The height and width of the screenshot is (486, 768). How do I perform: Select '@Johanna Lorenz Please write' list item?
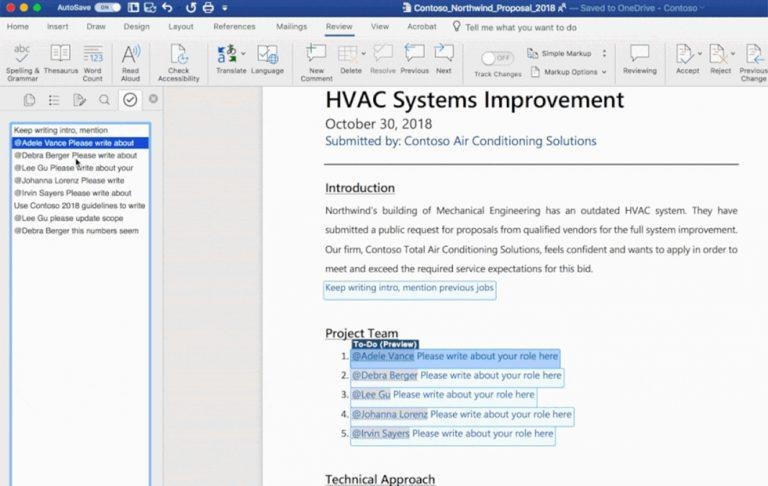pos(80,180)
